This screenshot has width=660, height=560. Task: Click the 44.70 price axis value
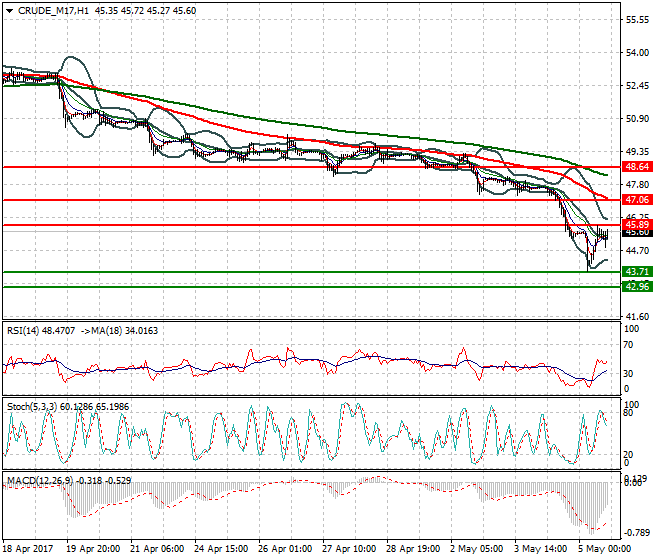click(x=637, y=251)
